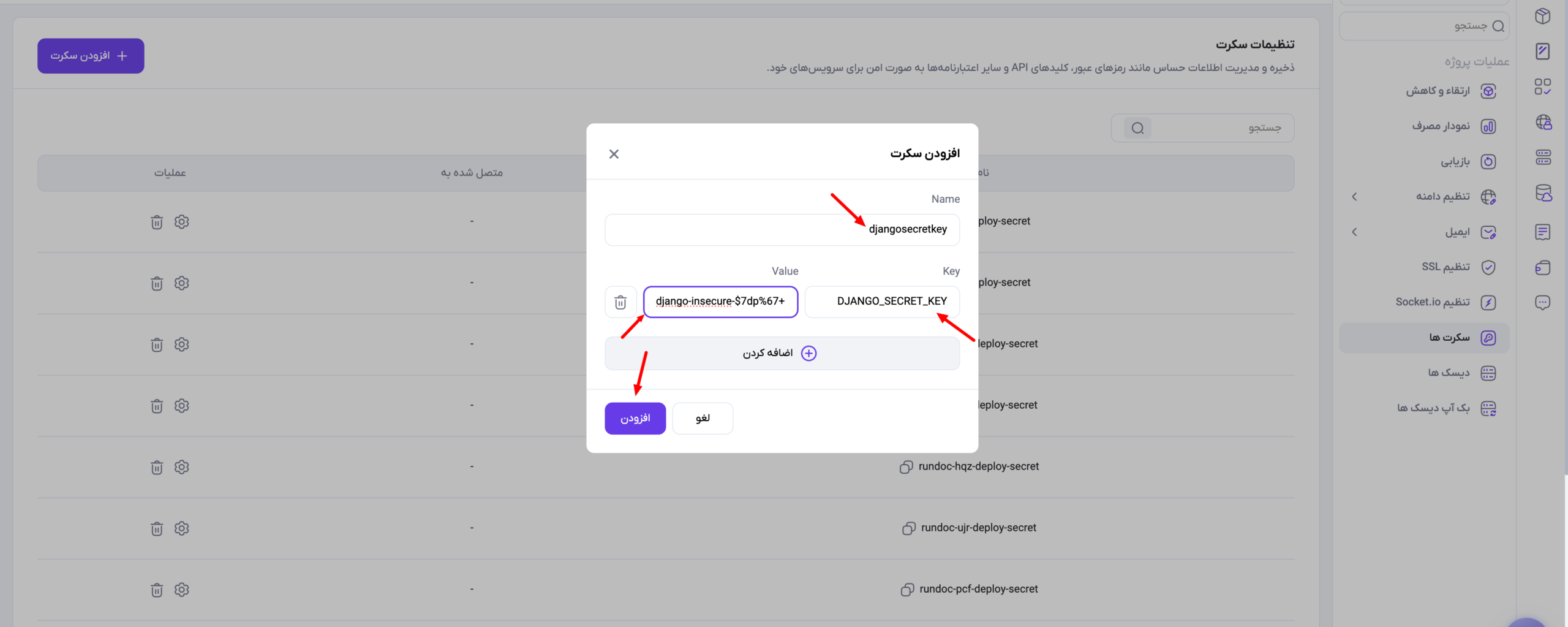
Task: Open the سکرت ها sidebar menu item
Action: [1424, 338]
